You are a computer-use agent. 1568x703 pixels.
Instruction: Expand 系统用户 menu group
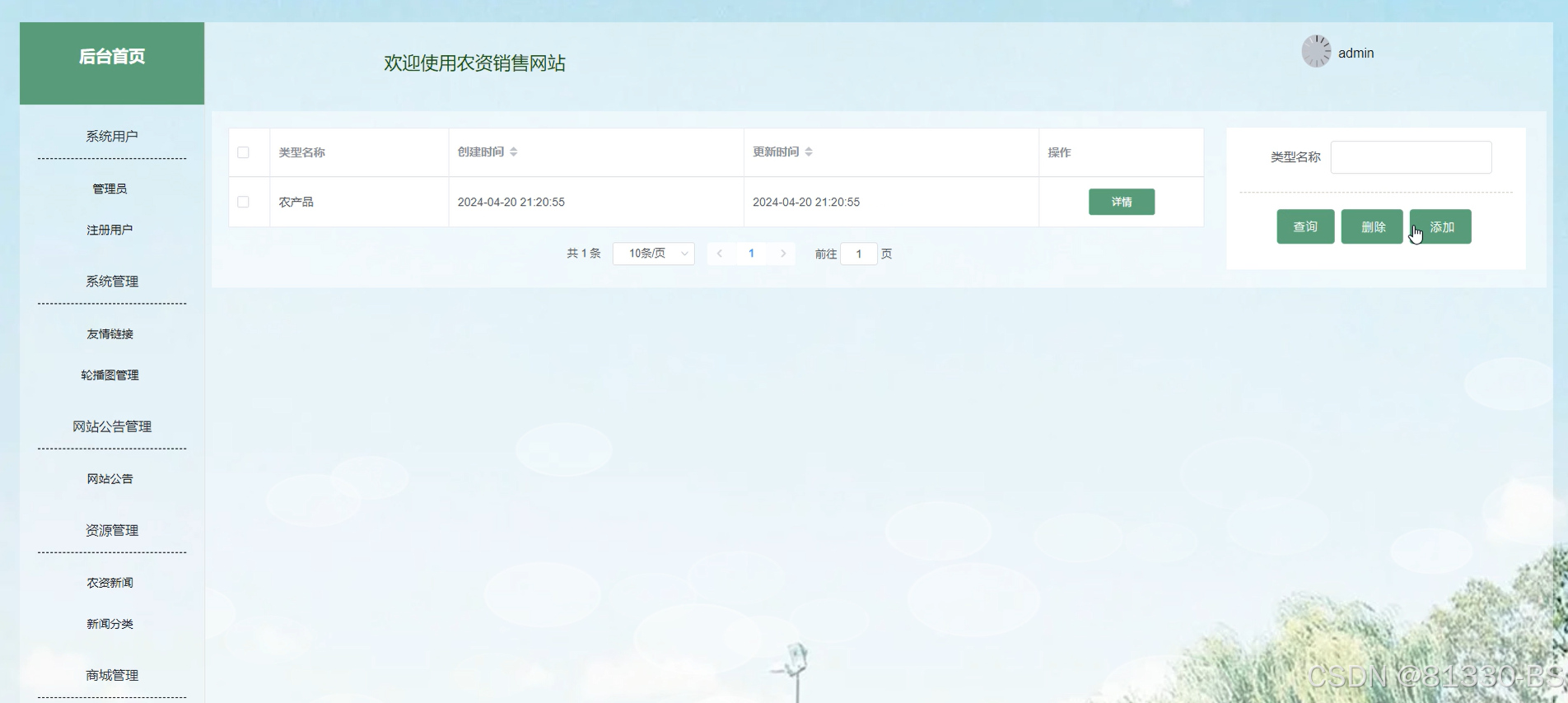112,137
